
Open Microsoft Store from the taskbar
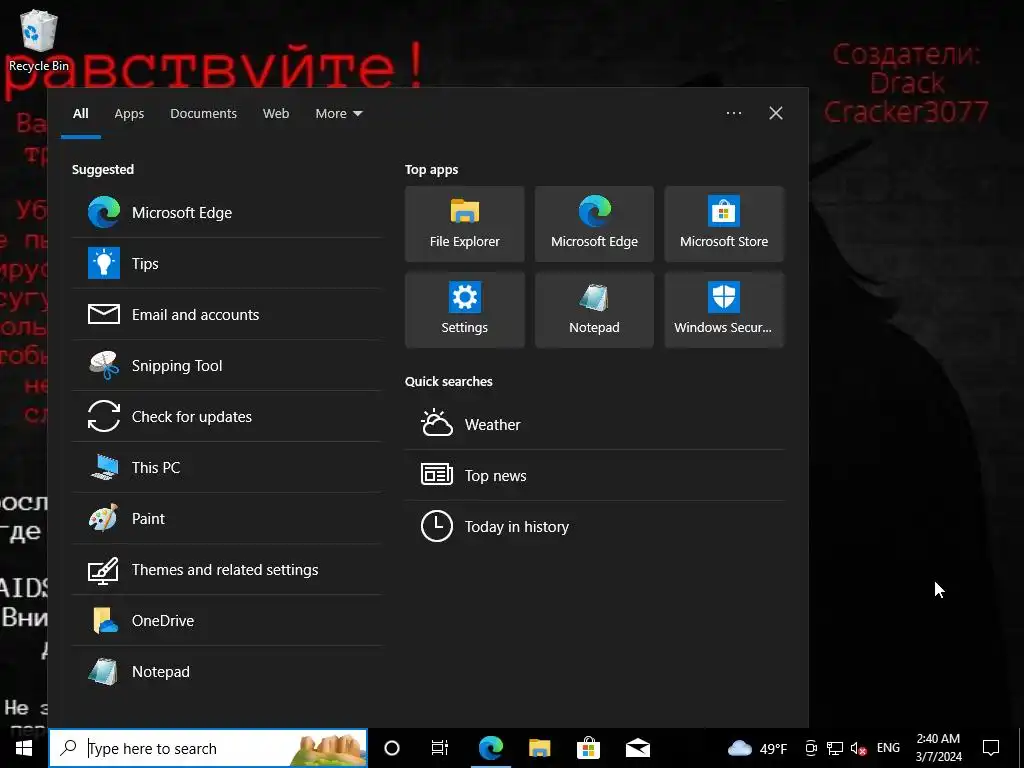pyautogui.click(x=588, y=748)
